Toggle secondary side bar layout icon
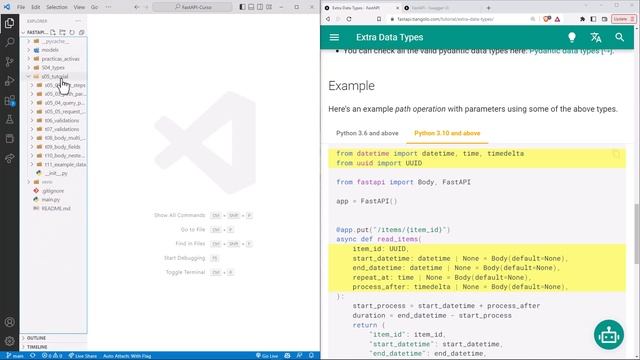 260,7
